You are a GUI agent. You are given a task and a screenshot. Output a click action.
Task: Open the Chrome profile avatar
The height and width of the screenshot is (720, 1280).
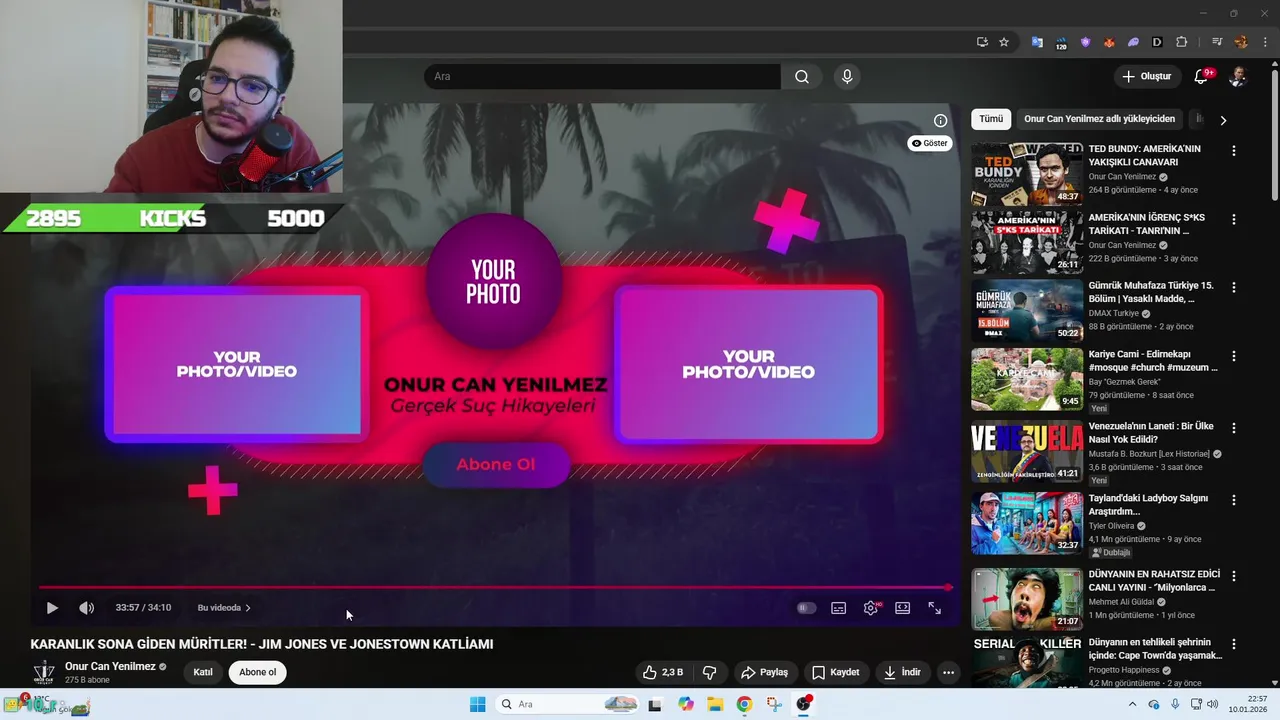[1241, 42]
